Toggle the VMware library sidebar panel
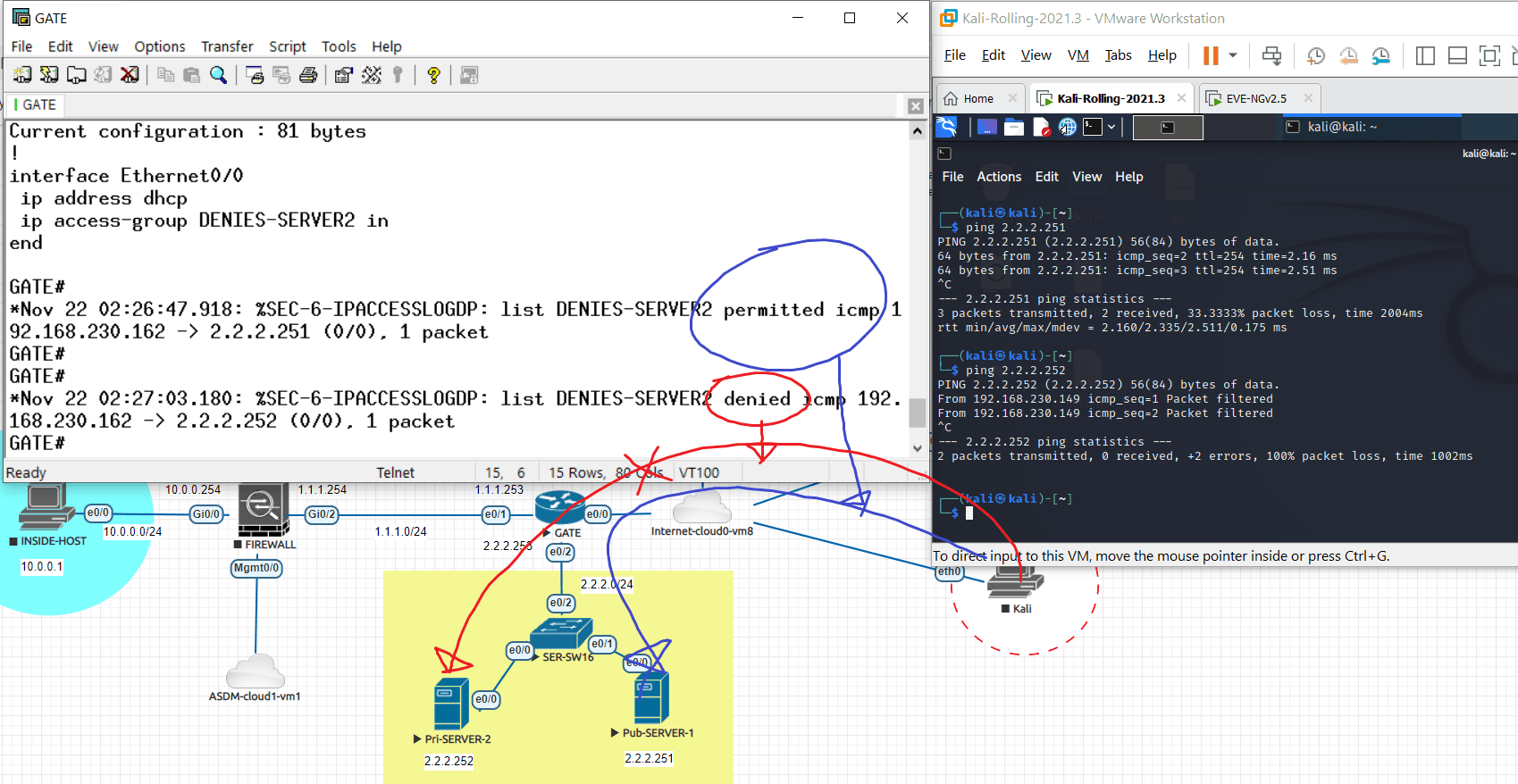 1425,56
